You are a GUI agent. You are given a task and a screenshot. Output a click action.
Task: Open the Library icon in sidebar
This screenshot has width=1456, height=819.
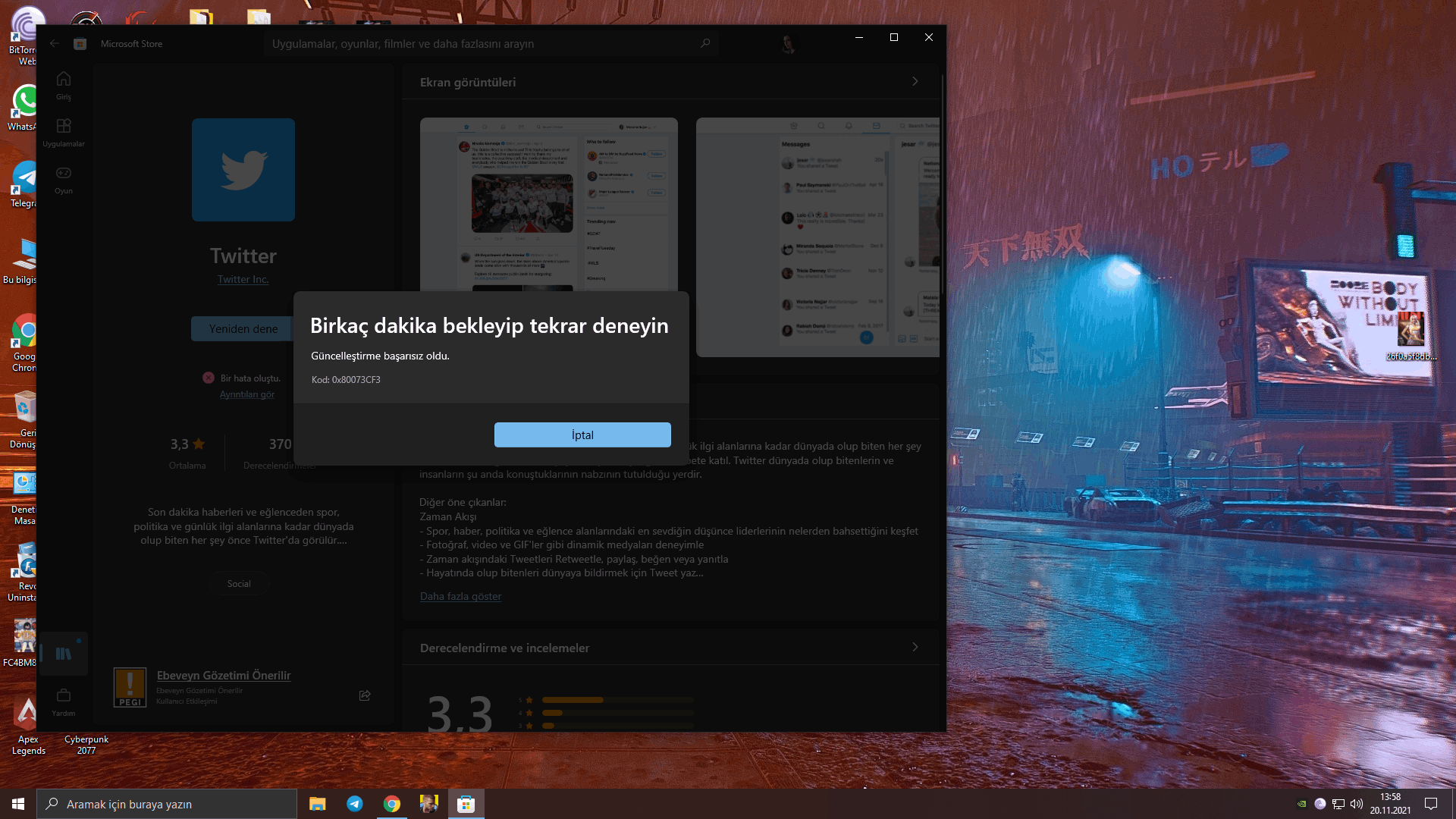(x=64, y=653)
